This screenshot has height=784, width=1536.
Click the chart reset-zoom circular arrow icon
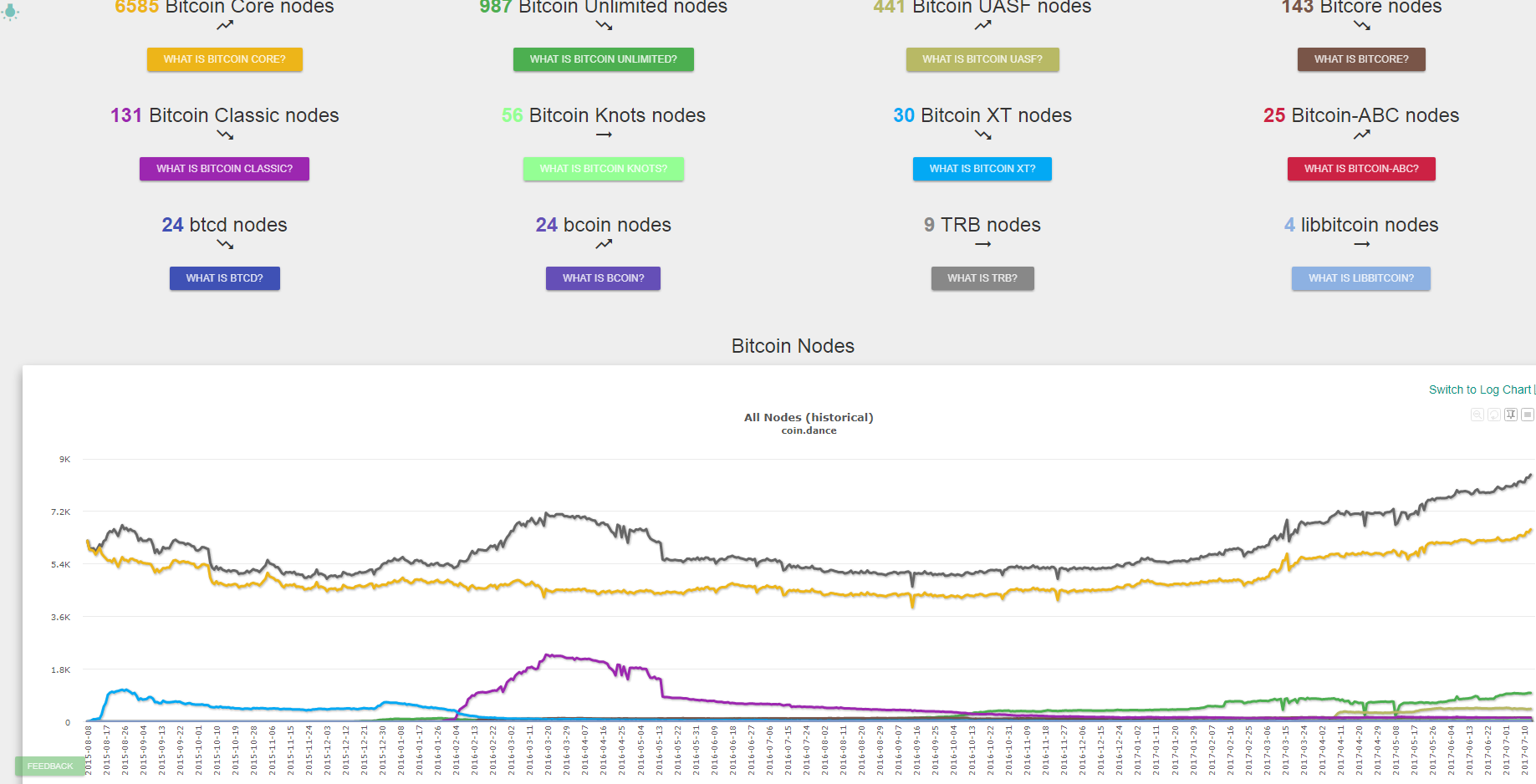tap(1494, 415)
